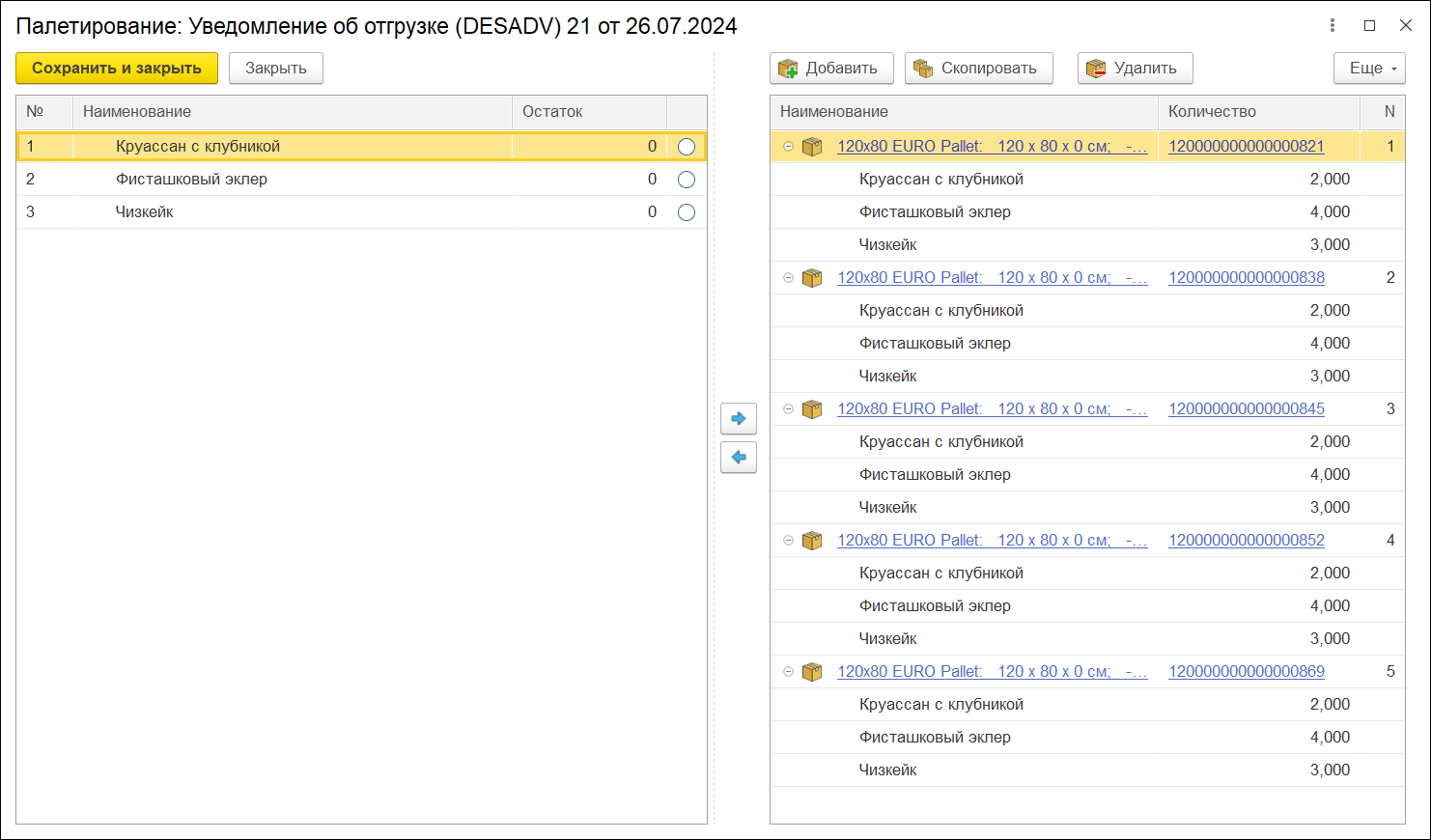1431x840 pixels.
Task: Open SSCC link 120000000000000869
Action: [x=1247, y=671]
